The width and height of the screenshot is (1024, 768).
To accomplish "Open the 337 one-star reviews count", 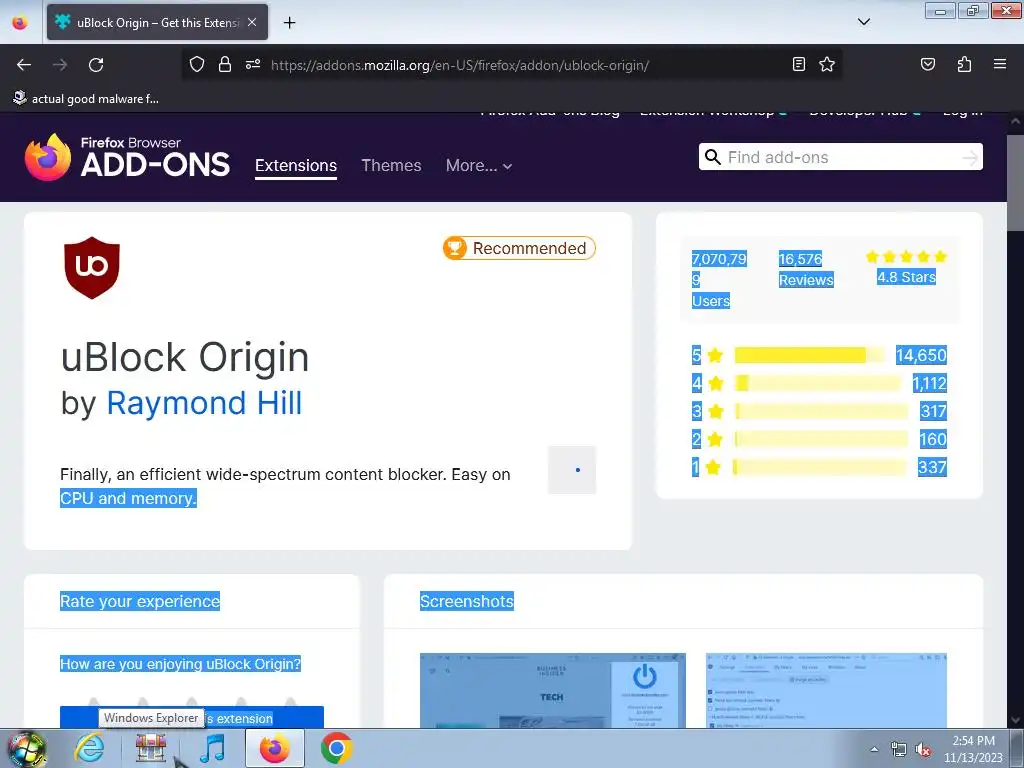I will point(932,468).
